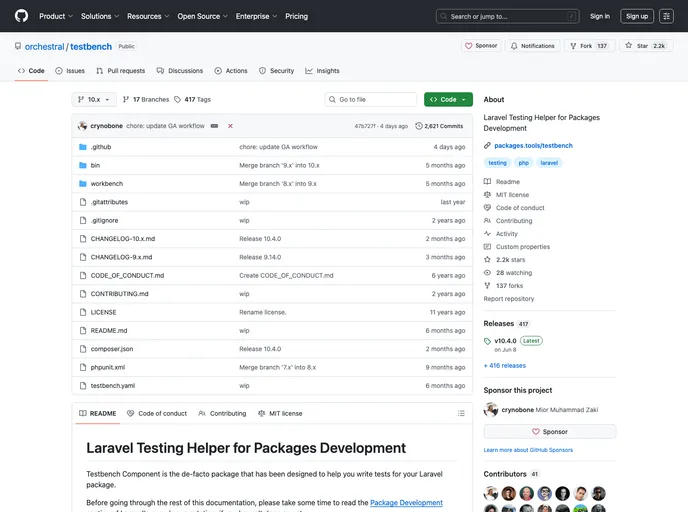Open the README outline list icon

[461, 413]
